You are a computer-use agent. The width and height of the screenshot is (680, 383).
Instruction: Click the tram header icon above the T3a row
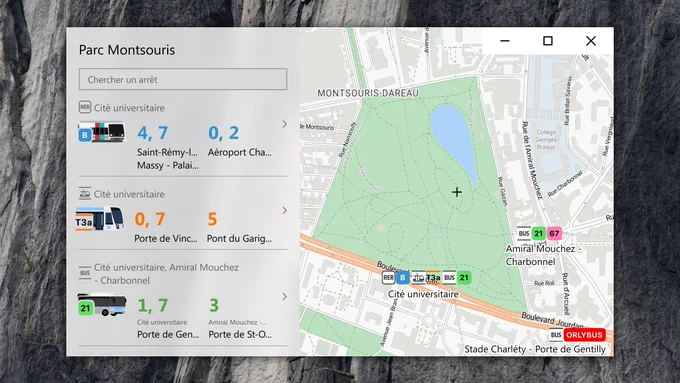pos(85,193)
